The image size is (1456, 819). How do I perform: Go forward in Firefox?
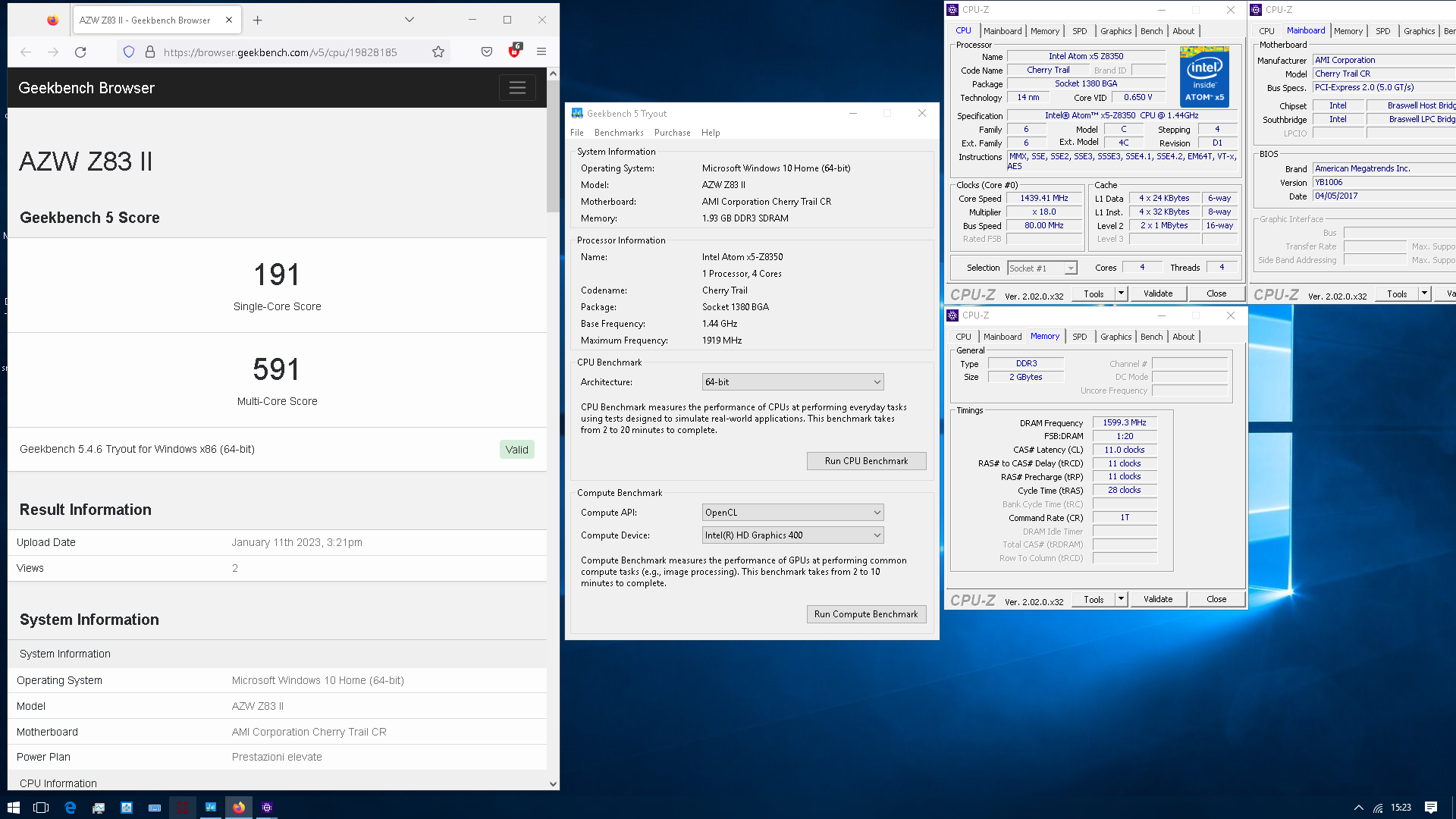click(53, 52)
